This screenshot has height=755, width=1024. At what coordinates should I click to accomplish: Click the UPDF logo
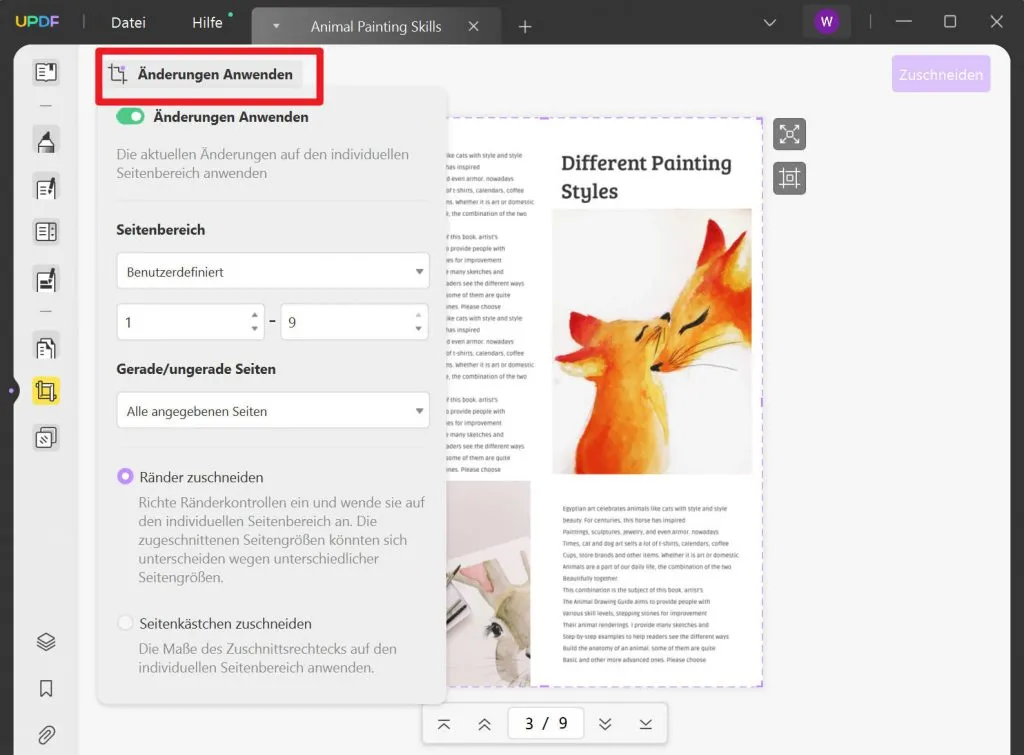37,22
